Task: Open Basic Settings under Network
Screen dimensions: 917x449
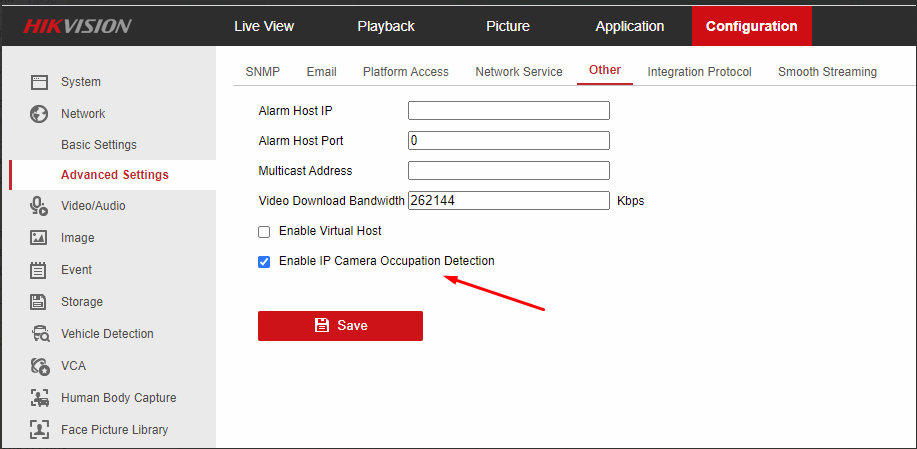Action: (x=99, y=144)
